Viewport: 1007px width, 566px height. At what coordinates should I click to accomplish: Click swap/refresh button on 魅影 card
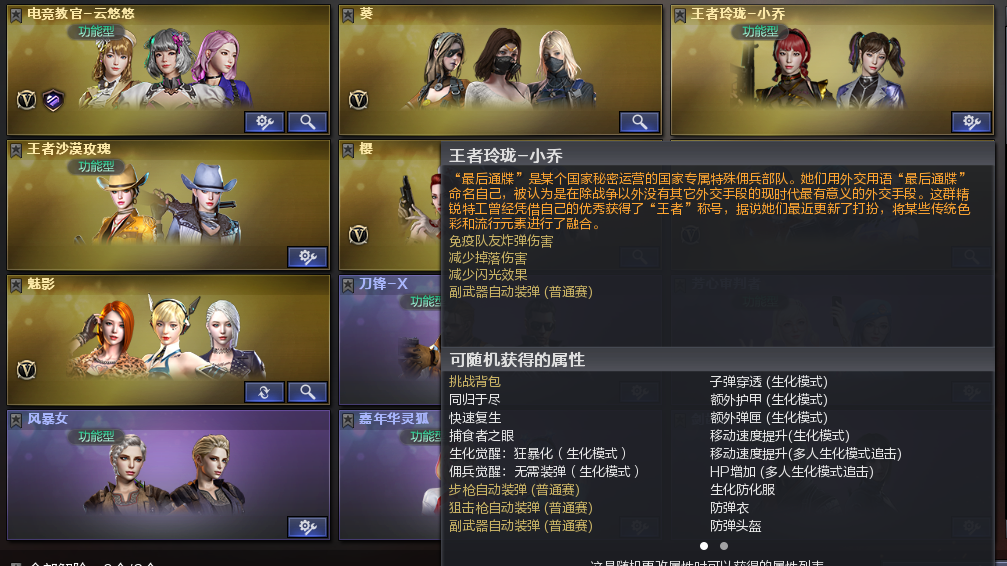click(x=264, y=391)
